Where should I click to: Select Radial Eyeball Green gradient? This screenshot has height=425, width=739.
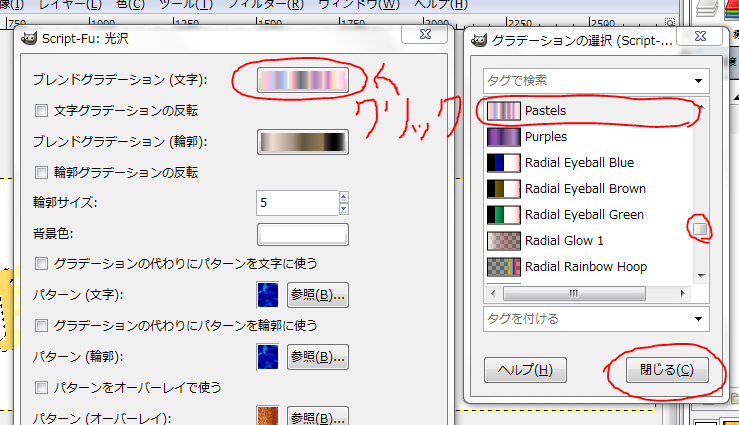(589, 215)
